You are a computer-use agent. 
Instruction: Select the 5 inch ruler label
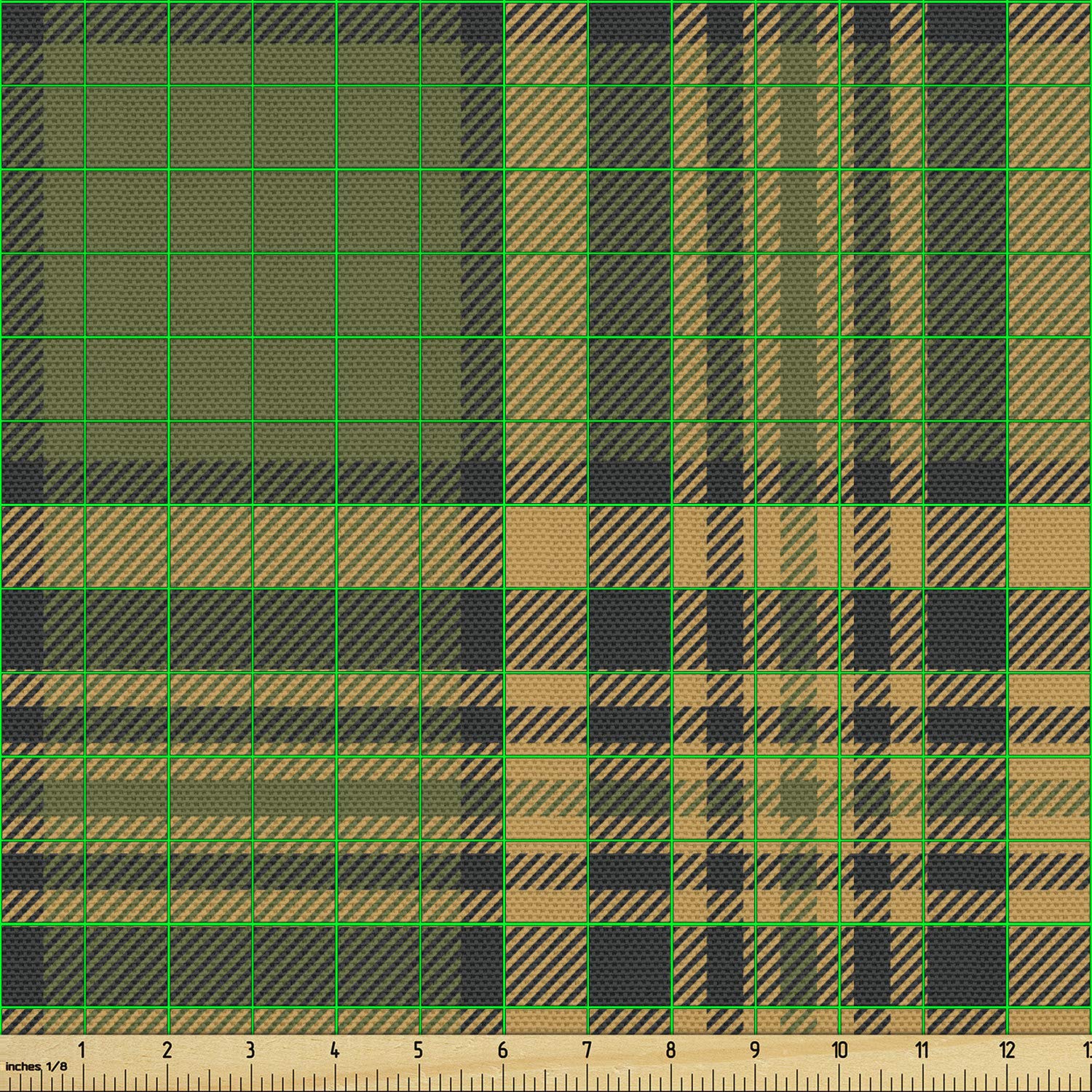coord(418,1051)
